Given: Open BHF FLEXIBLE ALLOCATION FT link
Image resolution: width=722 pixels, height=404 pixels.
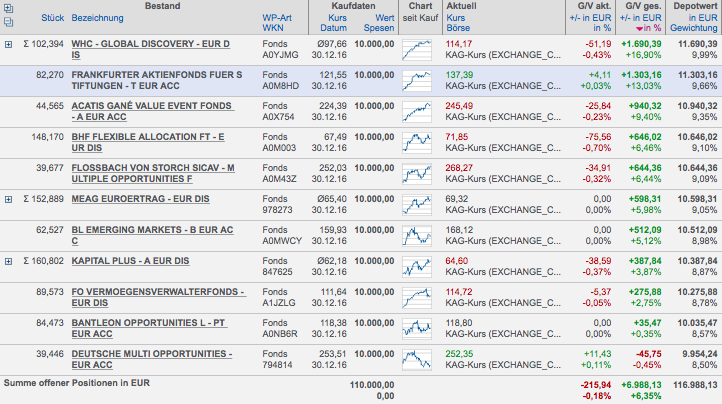Looking at the screenshot, I should point(148,142).
